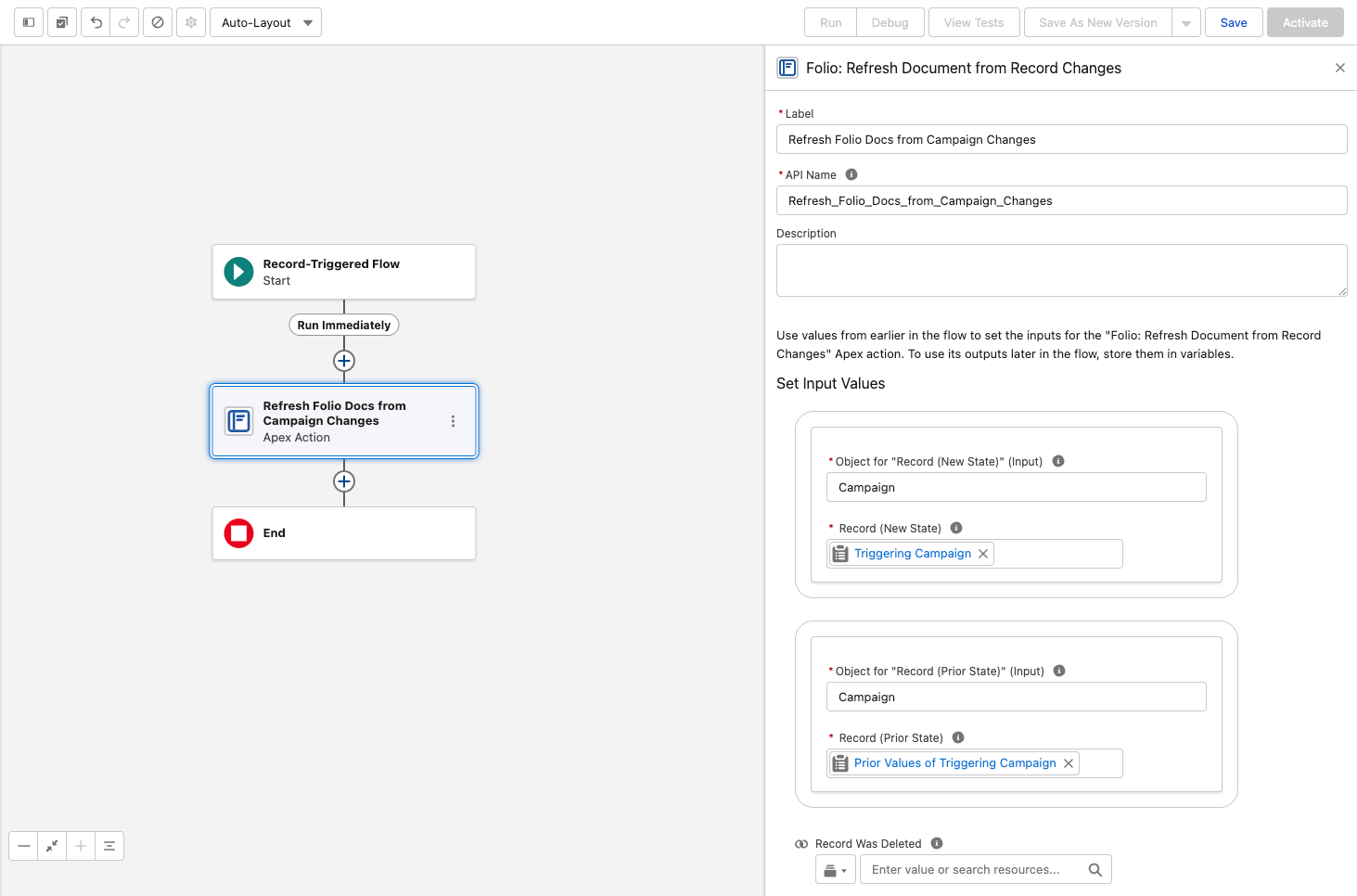Undo the last change
This screenshot has width=1357, height=896.
click(x=96, y=22)
